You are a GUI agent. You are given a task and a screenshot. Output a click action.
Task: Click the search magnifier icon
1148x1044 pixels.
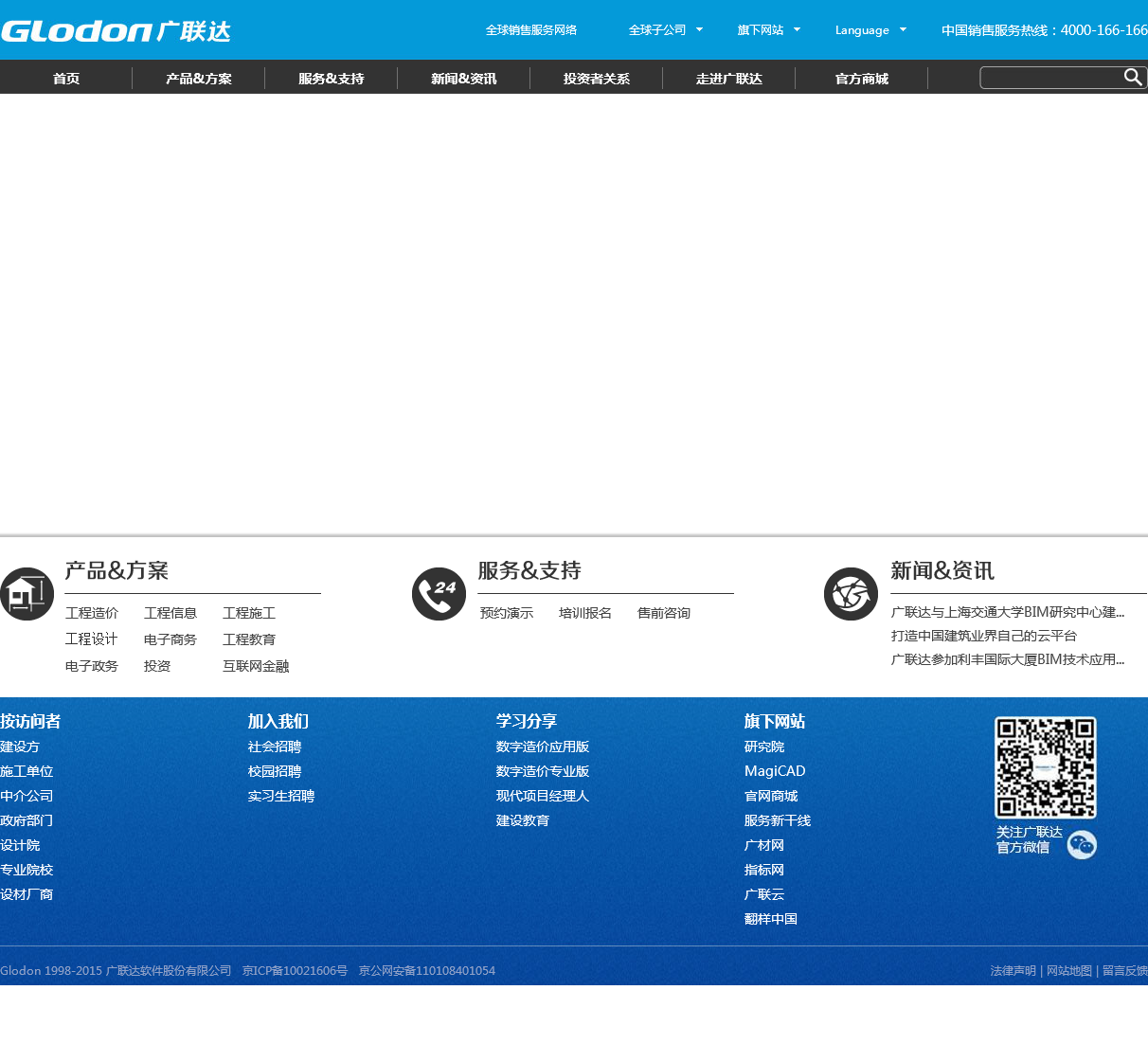1133,78
